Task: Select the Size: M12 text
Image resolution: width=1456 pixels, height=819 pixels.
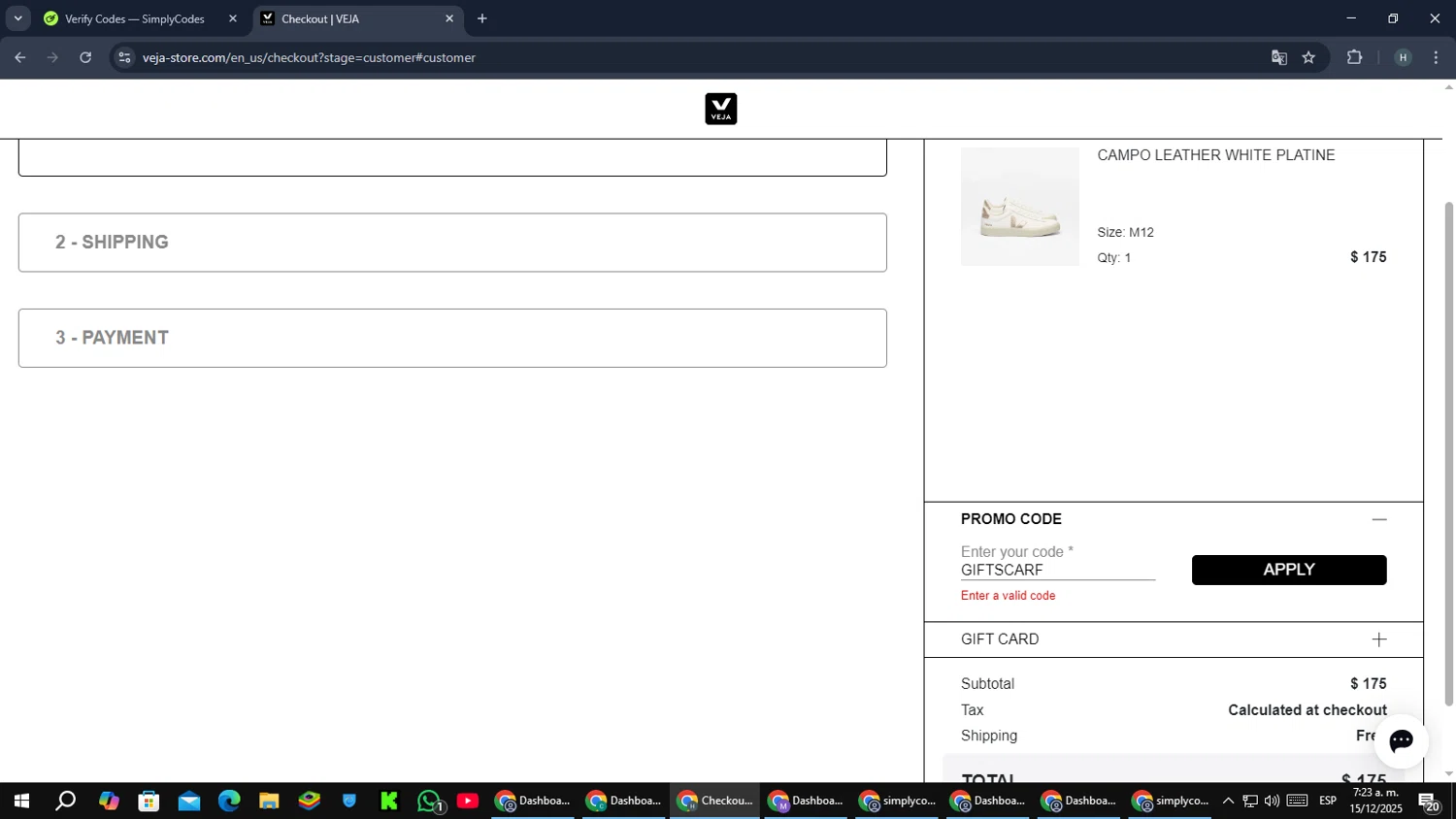Action: coord(1125,233)
